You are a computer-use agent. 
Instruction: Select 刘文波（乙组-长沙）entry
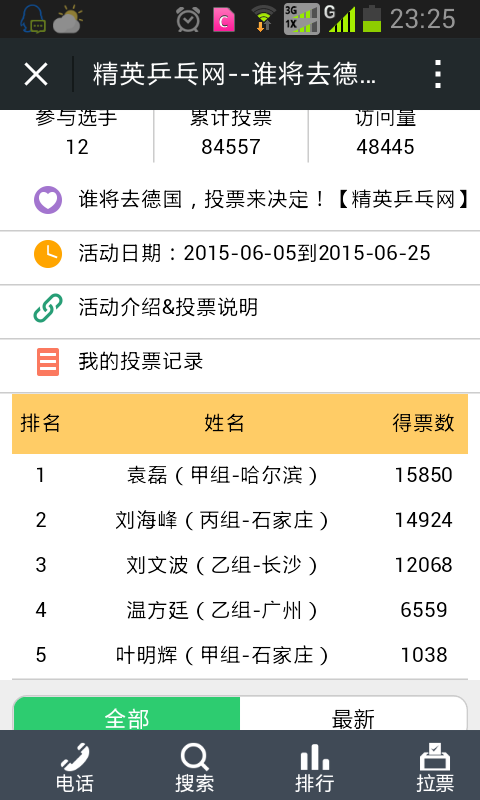(240, 565)
